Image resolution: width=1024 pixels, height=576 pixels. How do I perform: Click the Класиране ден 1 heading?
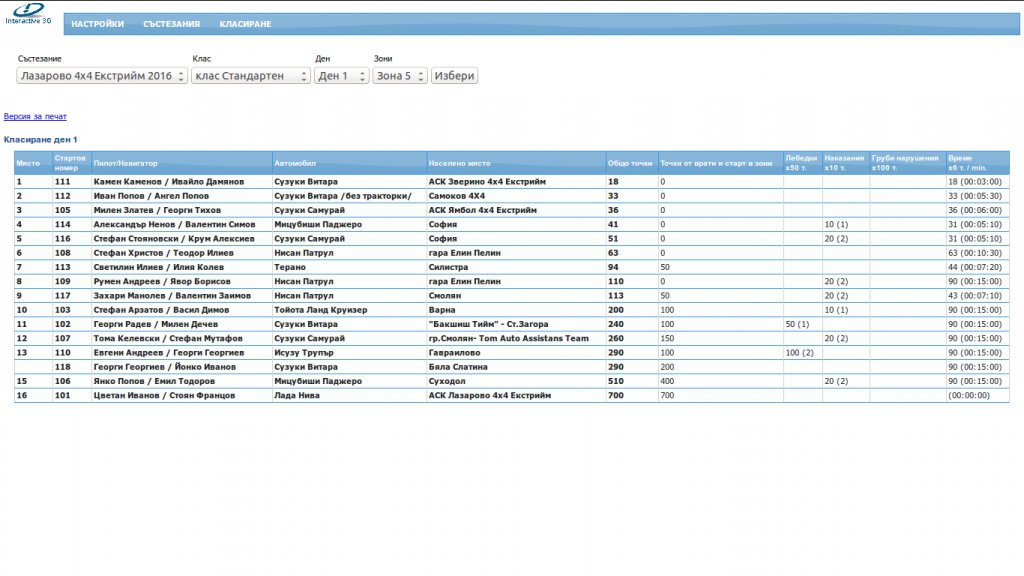[40, 140]
